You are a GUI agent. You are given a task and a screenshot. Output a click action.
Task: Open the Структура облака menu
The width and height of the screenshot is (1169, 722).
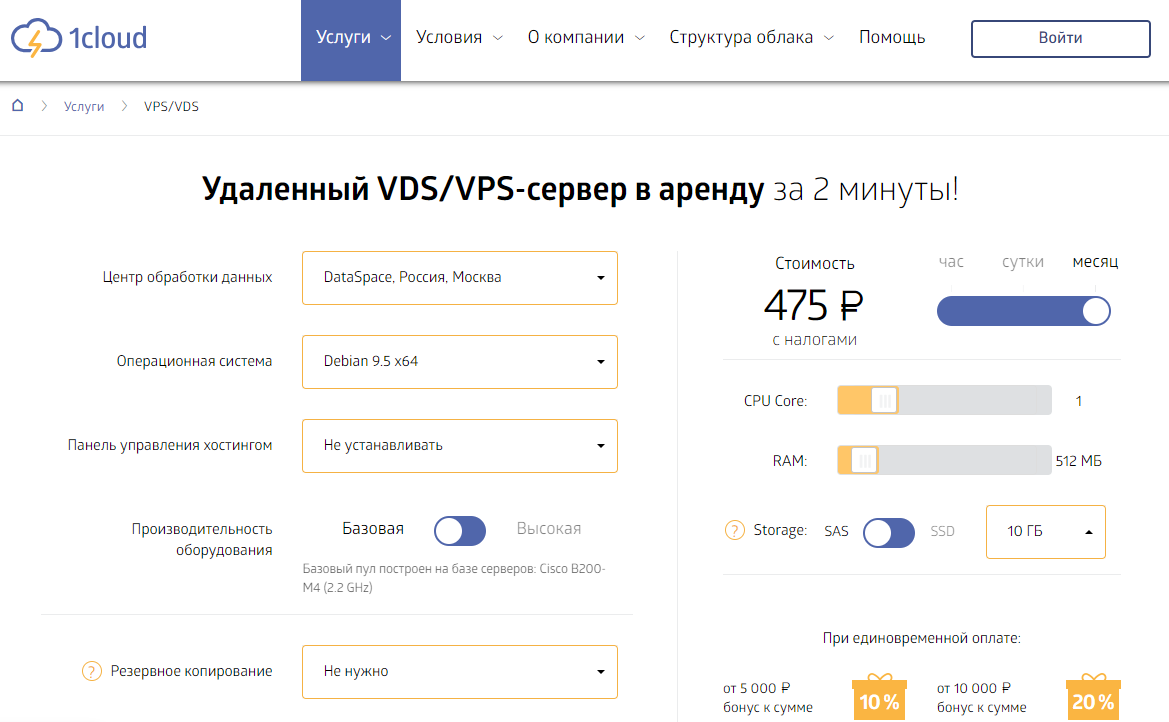(x=750, y=38)
